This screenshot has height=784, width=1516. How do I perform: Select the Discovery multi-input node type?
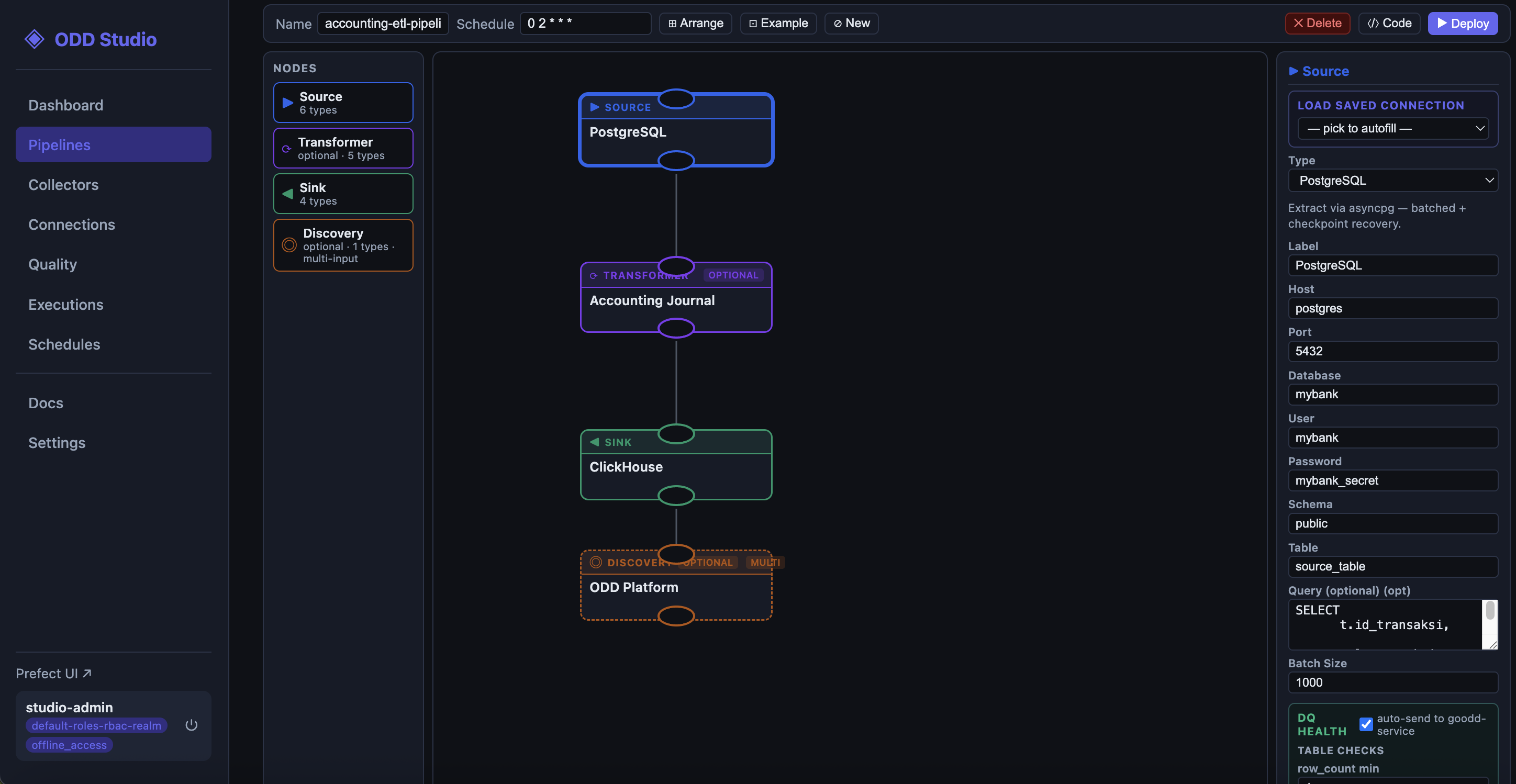click(x=343, y=244)
